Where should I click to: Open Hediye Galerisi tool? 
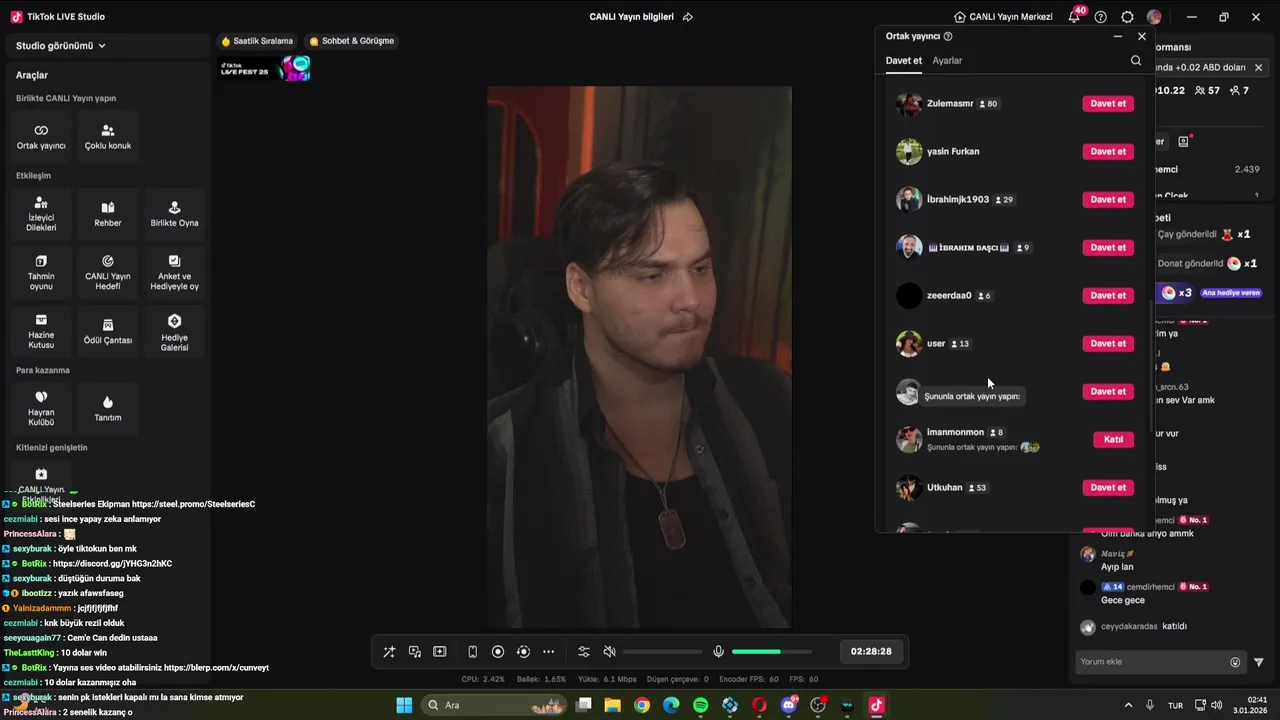click(x=174, y=331)
